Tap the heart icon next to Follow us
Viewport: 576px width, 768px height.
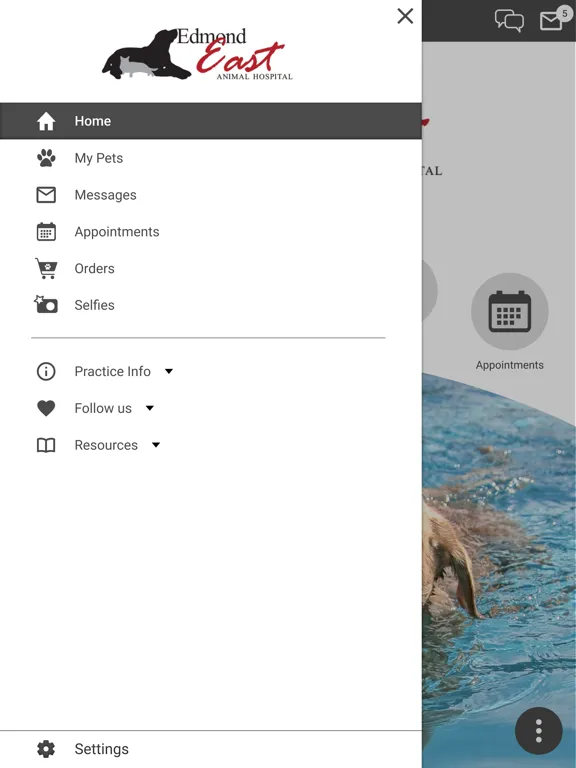coord(46,408)
